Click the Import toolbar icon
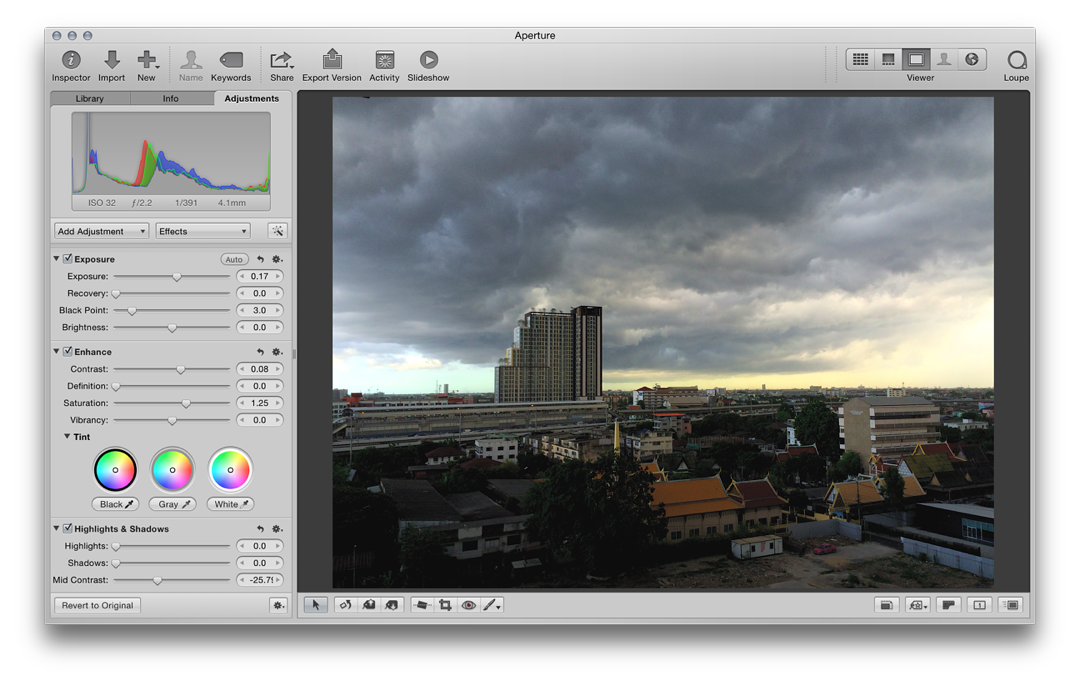This screenshot has height=686, width=1080. tap(112, 66)
